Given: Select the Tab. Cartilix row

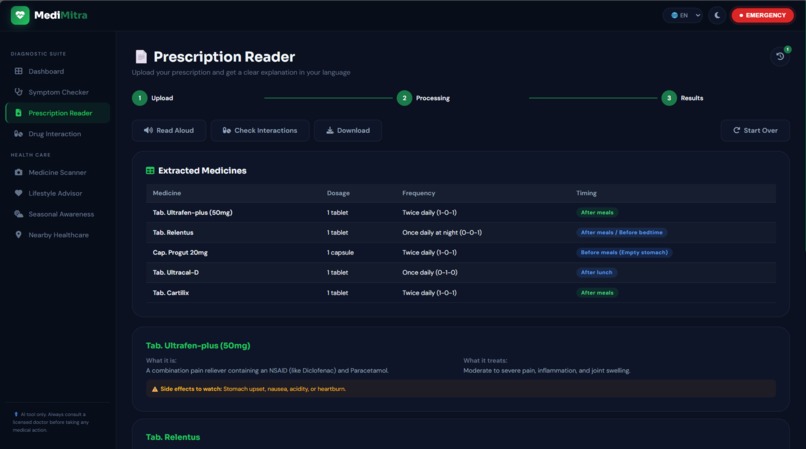Looking at the screenshot, I should 461,293.
